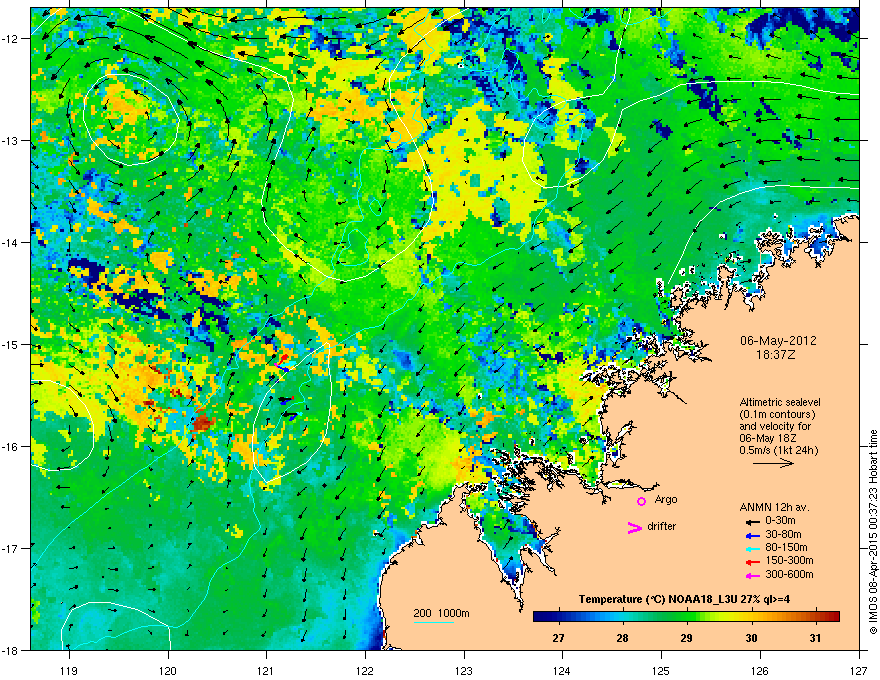Click the vertical IMOS copyright timestamp text
Image resolution: width=880 pixels, height=680 pixels.
coord(873,532)
